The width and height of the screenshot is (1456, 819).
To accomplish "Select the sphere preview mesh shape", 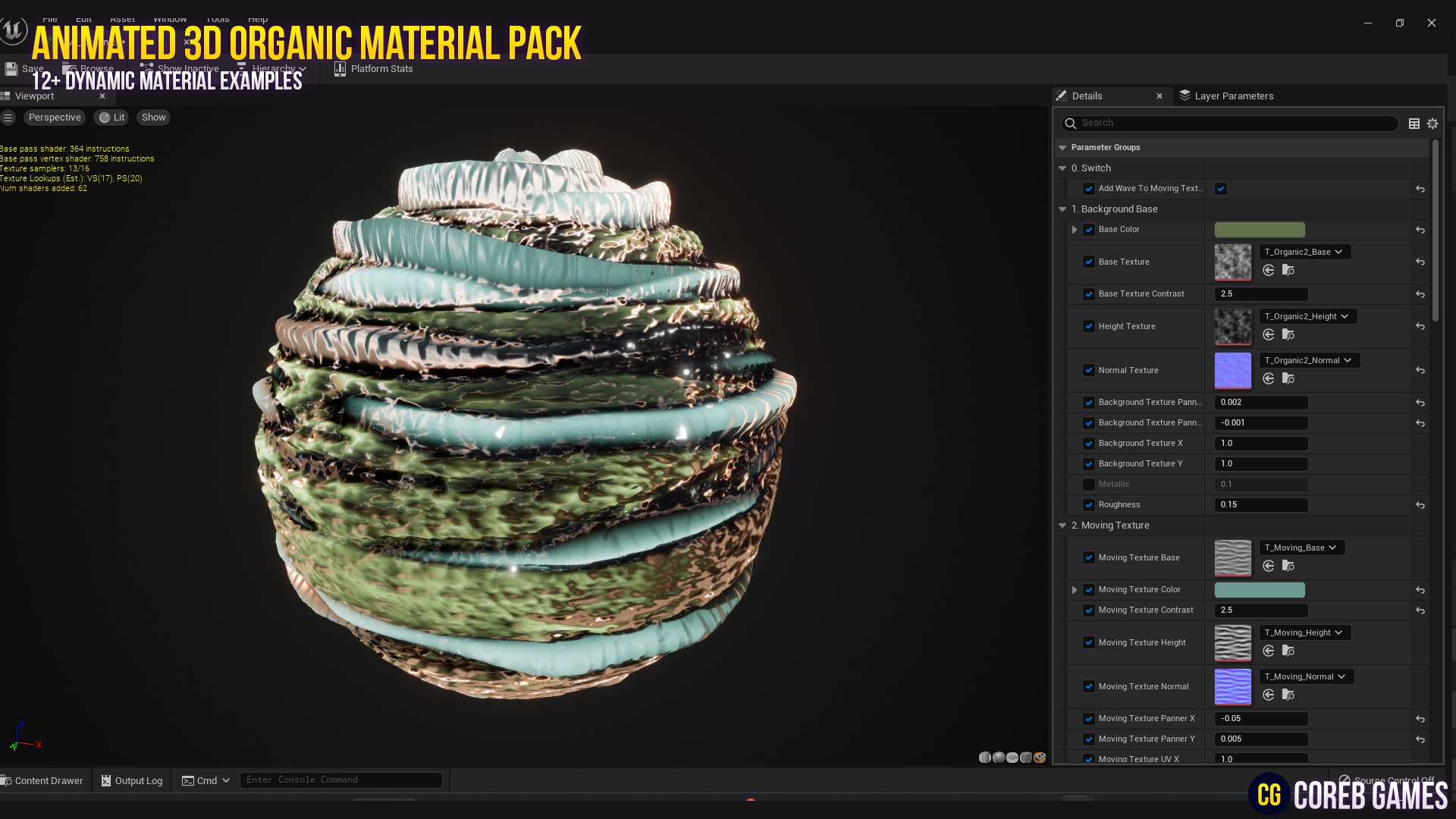I will (x=998, y=757).
